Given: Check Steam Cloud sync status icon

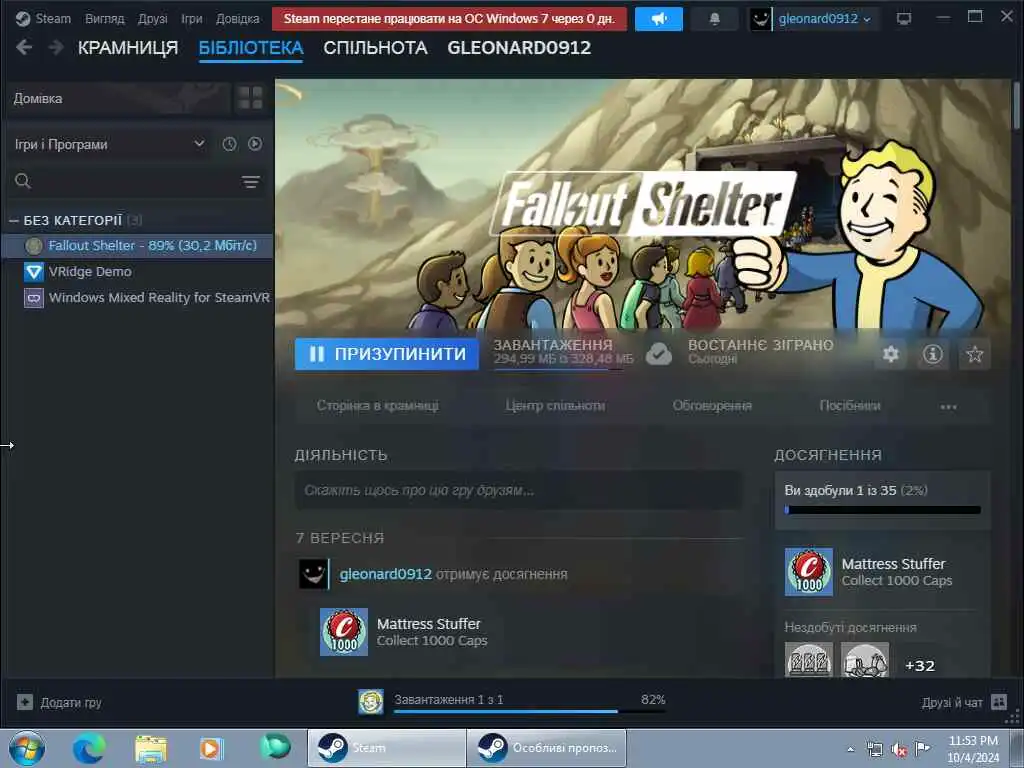Looking at the screenshot, I should click(659, 354).
